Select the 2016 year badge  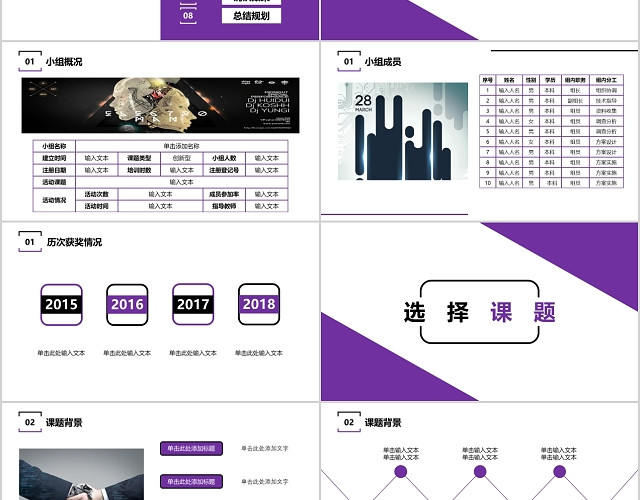pyautogui.click(x=127, y=304)
